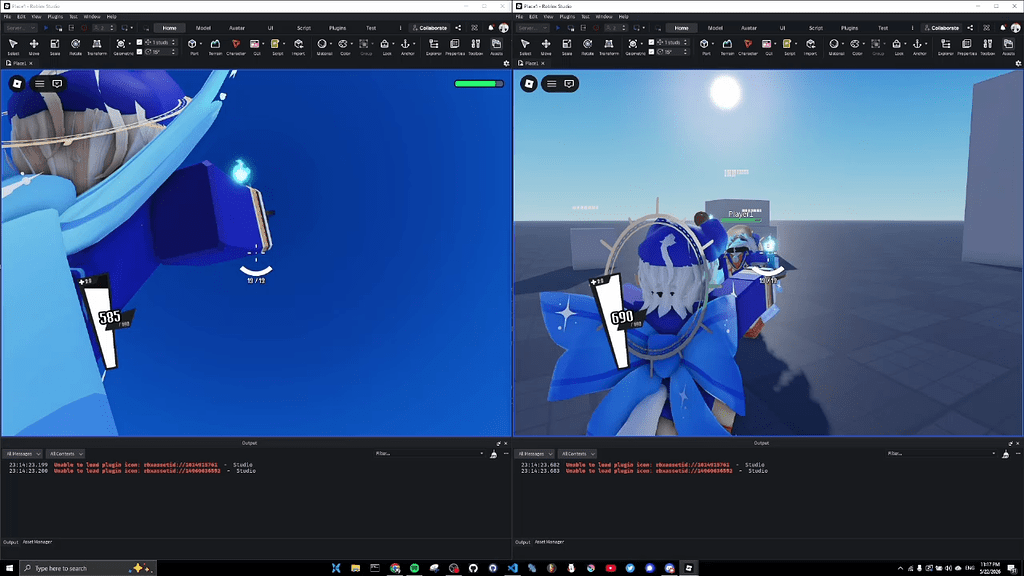Toggle rotate snap checkbox in right Studio window
Screen dimensions: 1024x576
pos(651,52)
